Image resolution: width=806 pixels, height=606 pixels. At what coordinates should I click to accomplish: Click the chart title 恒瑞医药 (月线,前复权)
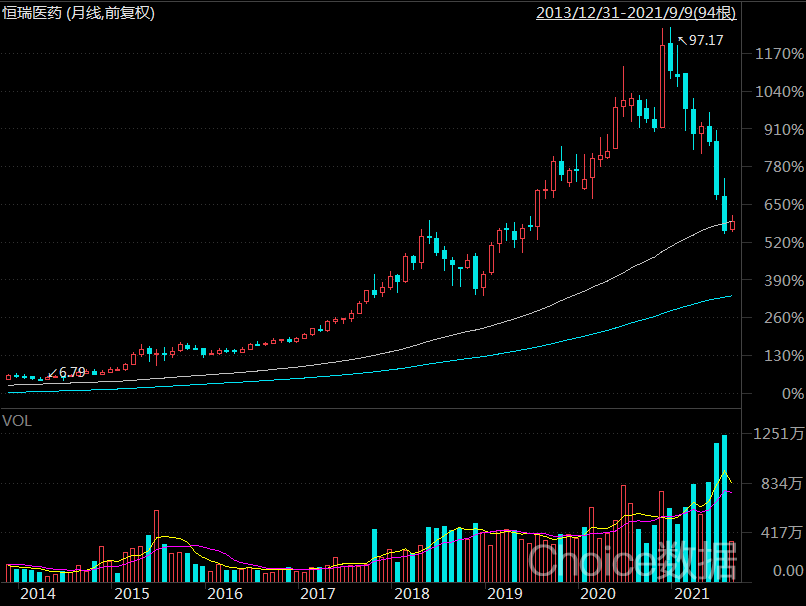78,12
